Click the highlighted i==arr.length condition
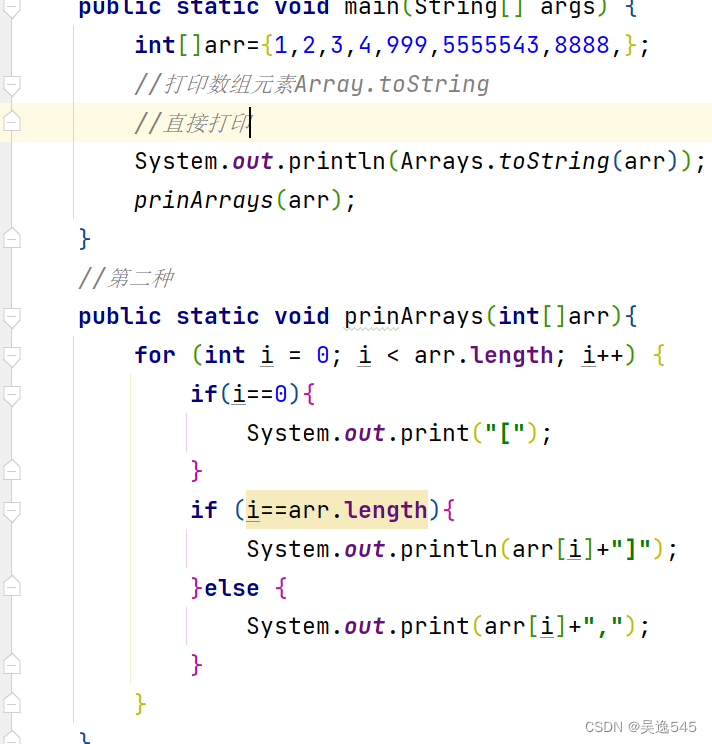The width and height of the screenshot is (712, 744). click(337, 510)
